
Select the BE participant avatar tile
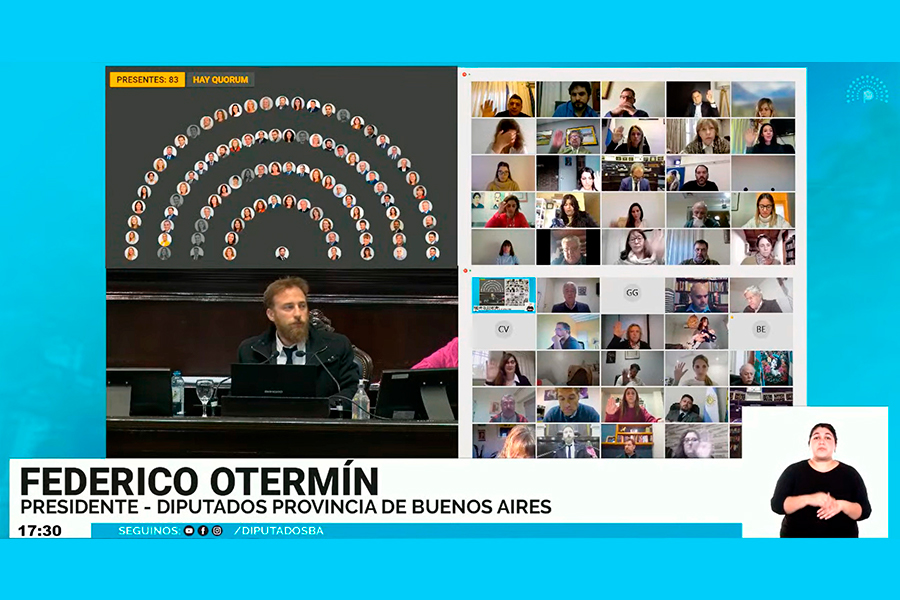pos(762,330)
